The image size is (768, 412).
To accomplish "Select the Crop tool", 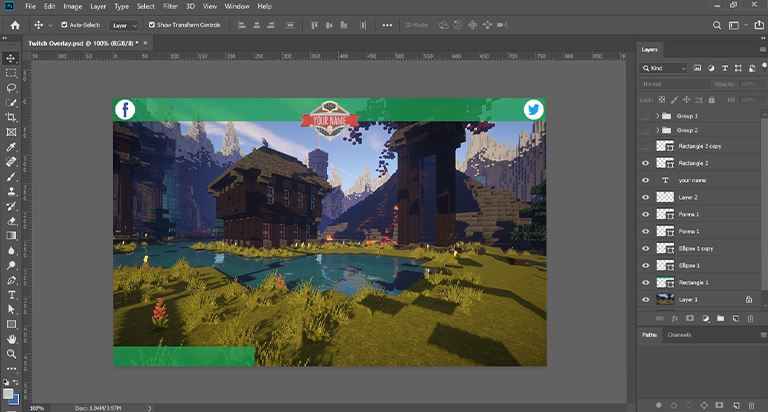I will click(x=10, y=117).
